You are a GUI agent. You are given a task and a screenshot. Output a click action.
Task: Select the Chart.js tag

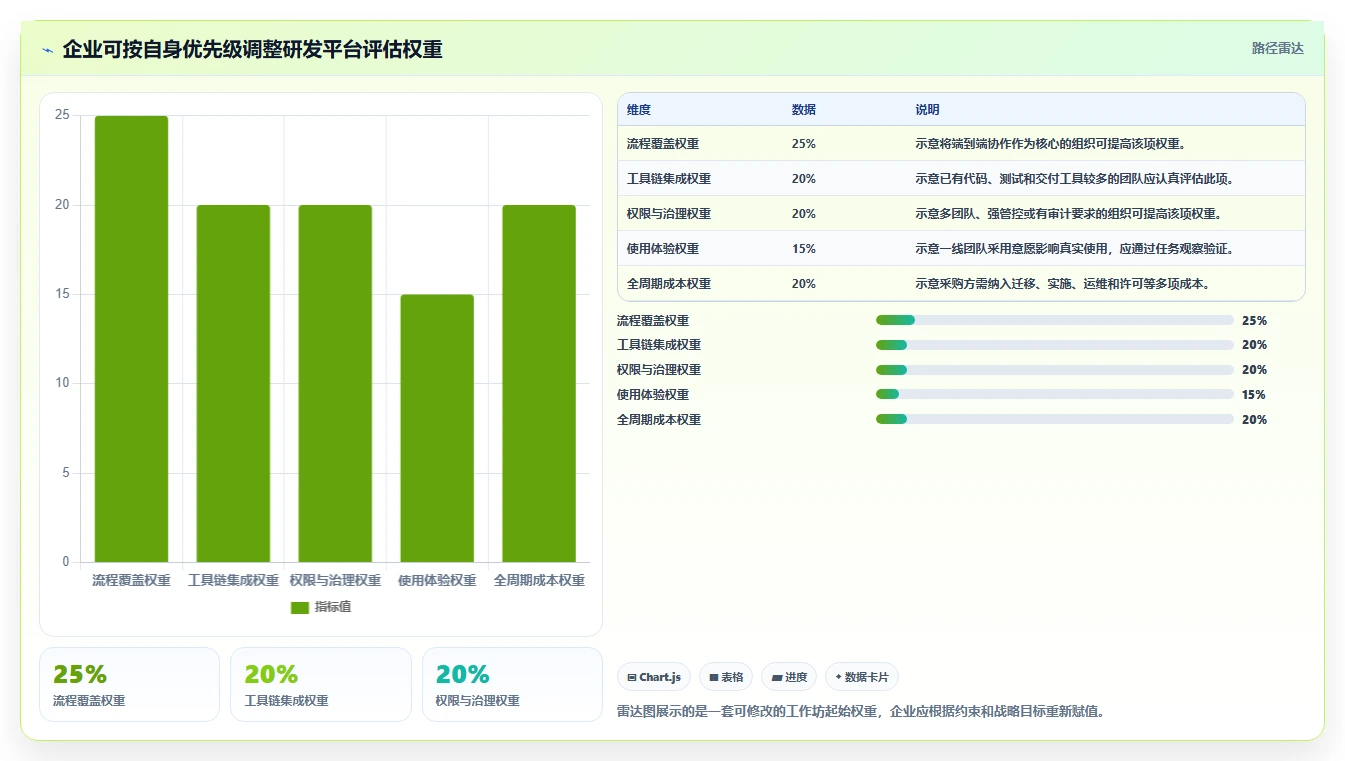pos(654,677)
